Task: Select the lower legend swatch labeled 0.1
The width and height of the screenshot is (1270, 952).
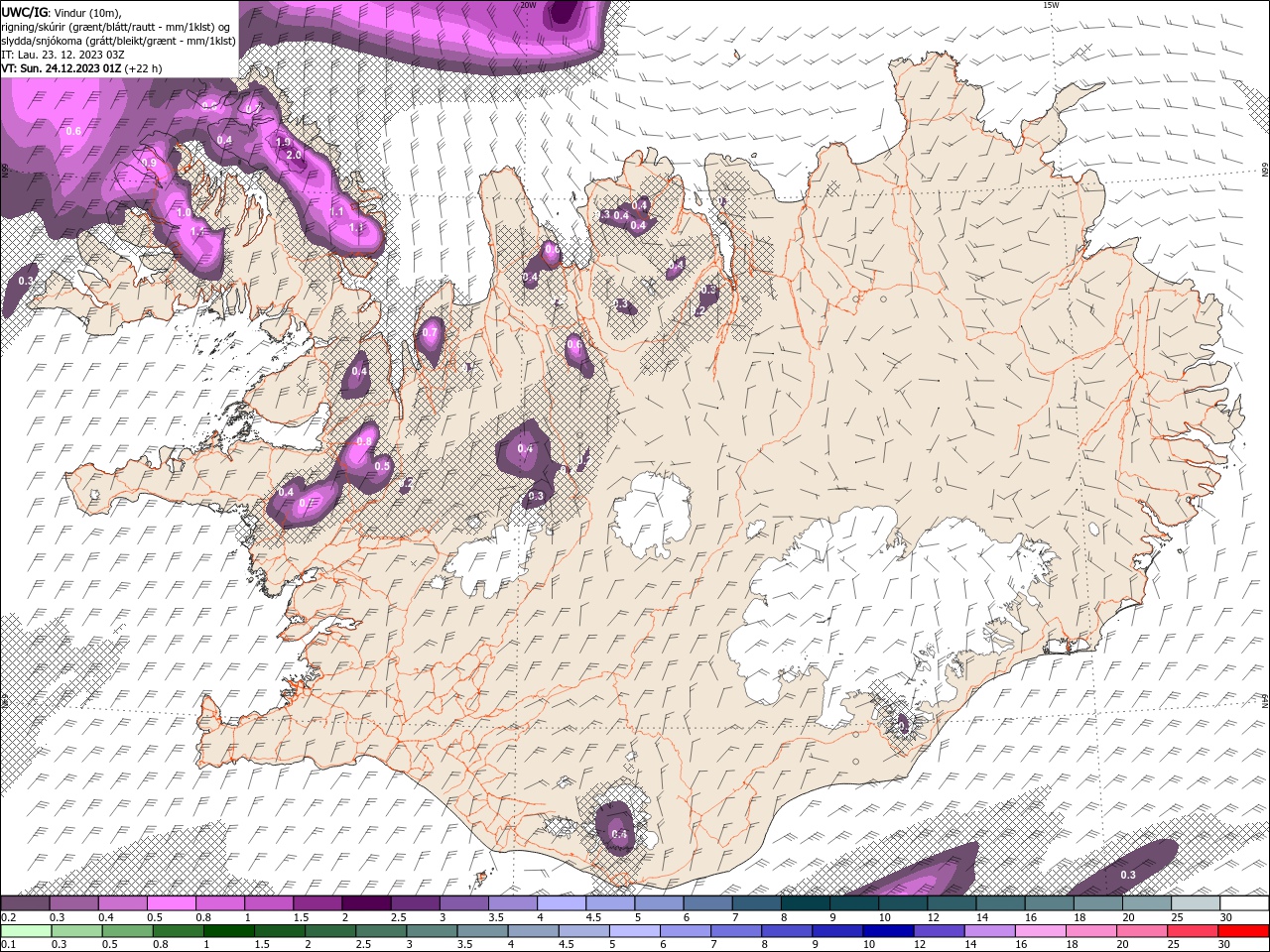Action: (x=27, y=931)
